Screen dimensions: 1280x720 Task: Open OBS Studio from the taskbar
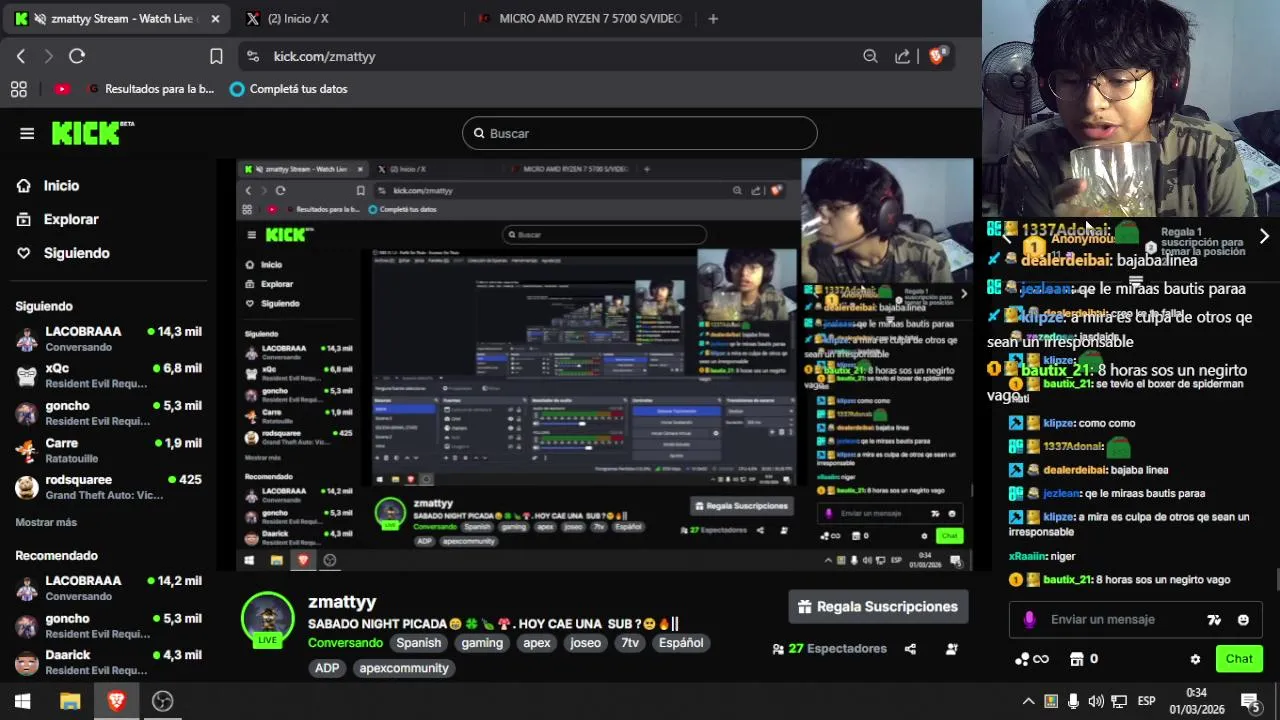[162, 701]
